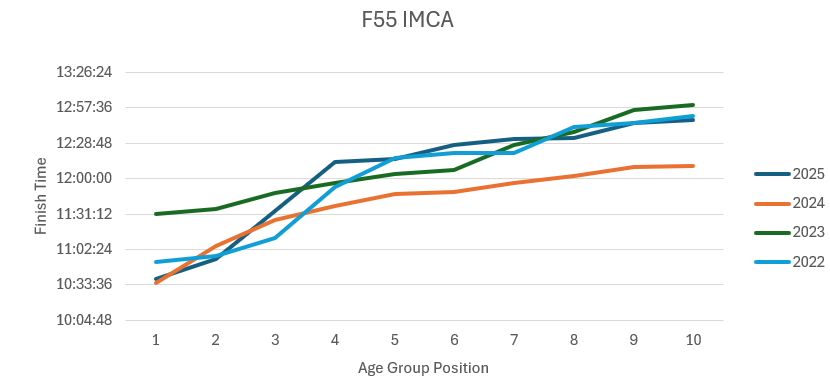830x391 pixels.
Task: Click the 2022 legend entry
Action: click(x=789, y=262)
